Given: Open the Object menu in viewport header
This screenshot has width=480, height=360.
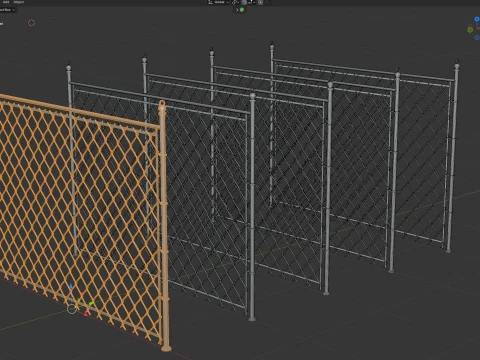Looking at the screenshot, I should (19, 2).
